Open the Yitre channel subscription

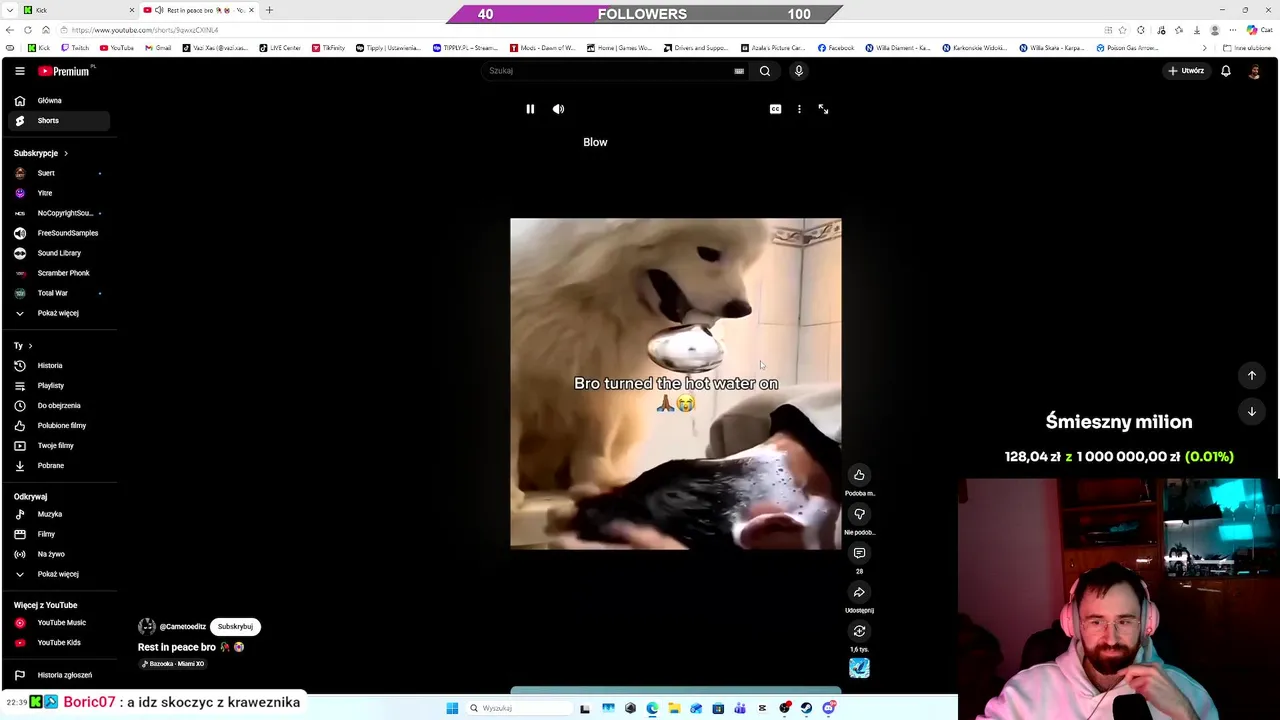pyautogui.click(x=59, y=193)
